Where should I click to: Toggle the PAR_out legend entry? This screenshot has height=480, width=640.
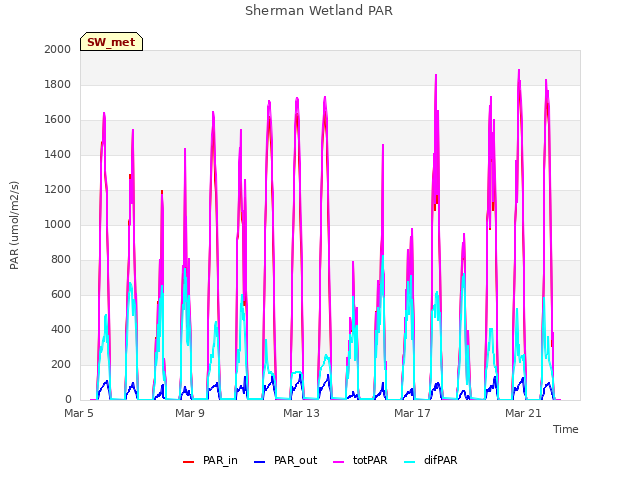[x=285, y=460]
